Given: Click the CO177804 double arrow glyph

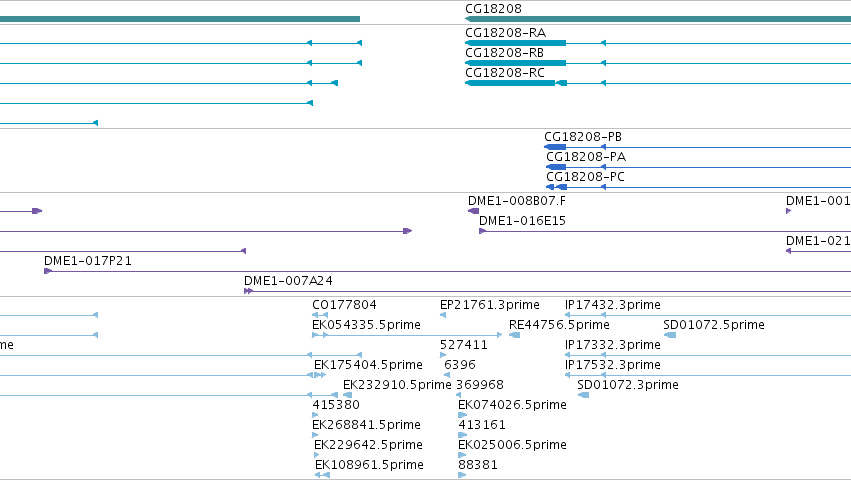Looking at the screenshot, I should 320,315.
